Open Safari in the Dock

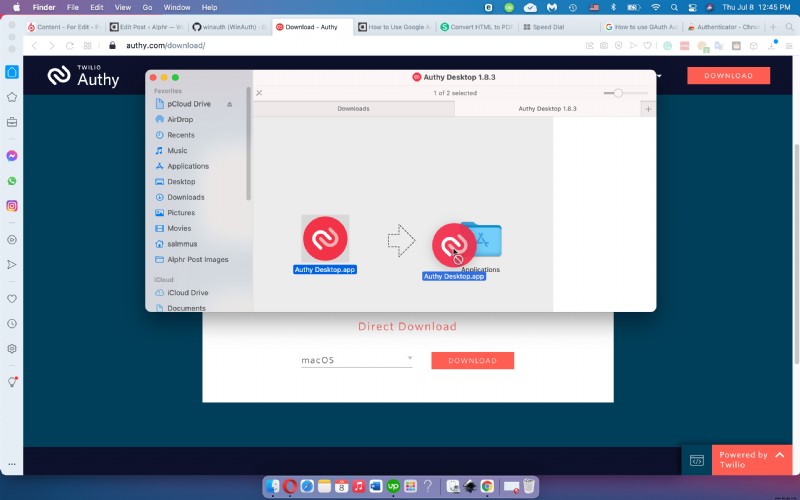point(307,486)
